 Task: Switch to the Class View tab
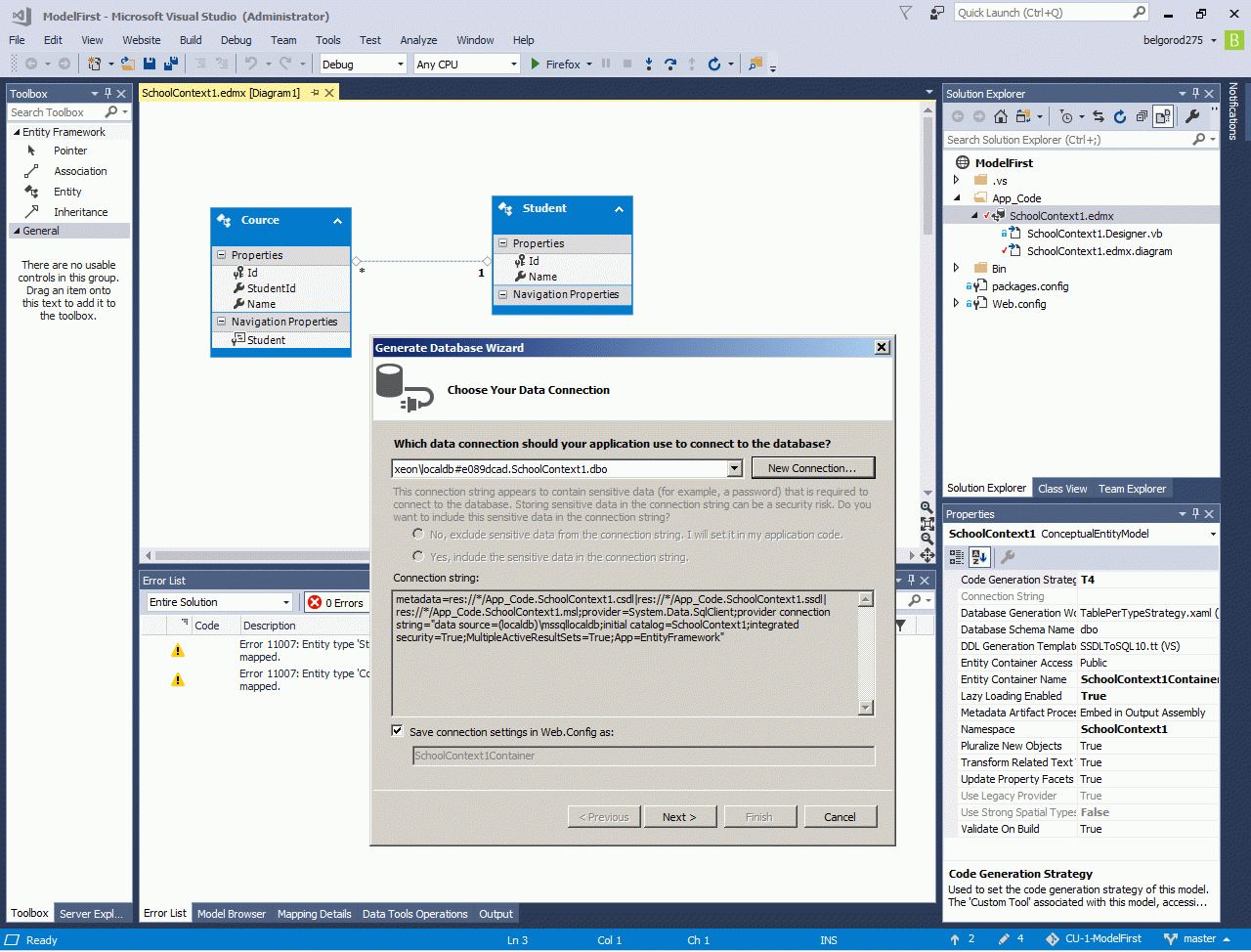pyautogui.click(x=1062, y=489)
